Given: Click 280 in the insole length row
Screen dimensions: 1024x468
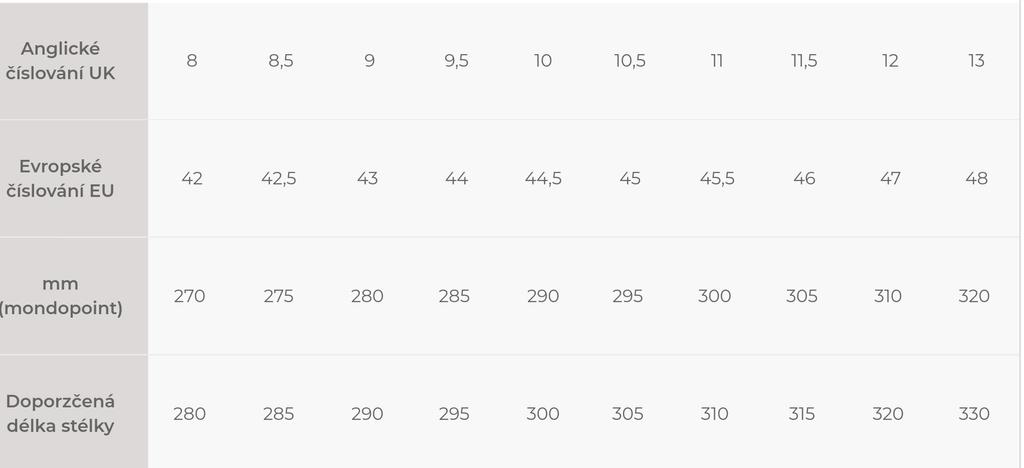Looking at the screenshot, I should pyautogui.click(x=190, y=414).
